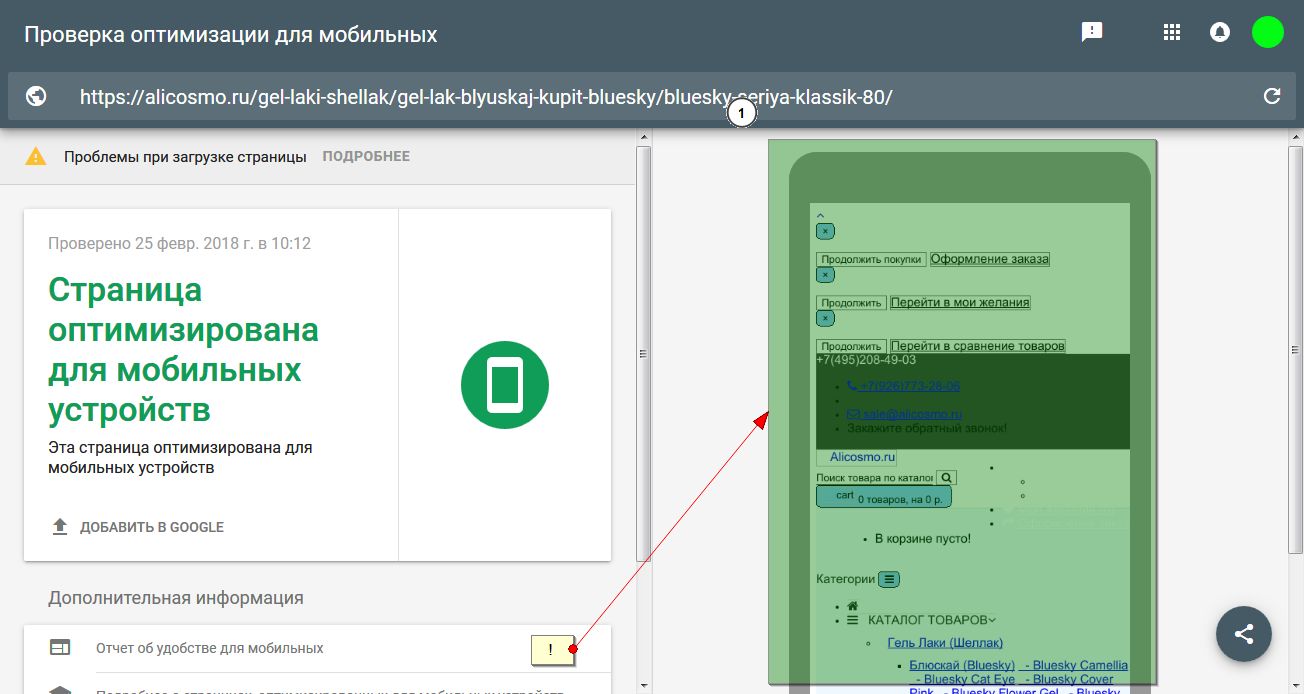Click the mobile usability report icon
The image size is (1304, 694).
coord(60,648)
